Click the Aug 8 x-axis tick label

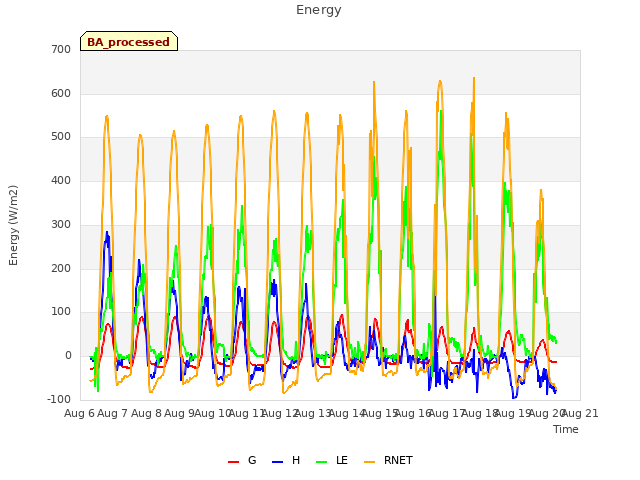[x=146, y=413]
